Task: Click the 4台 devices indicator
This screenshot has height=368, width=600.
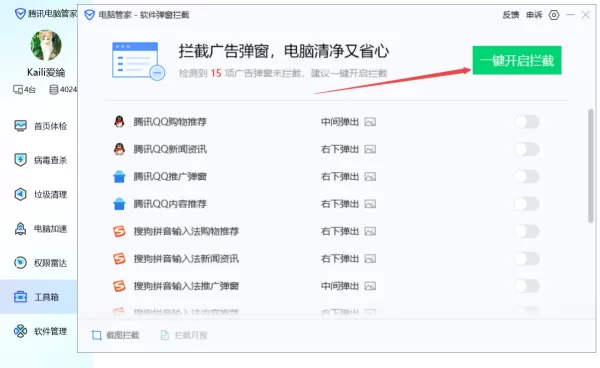Action: [x=24, y=90]
